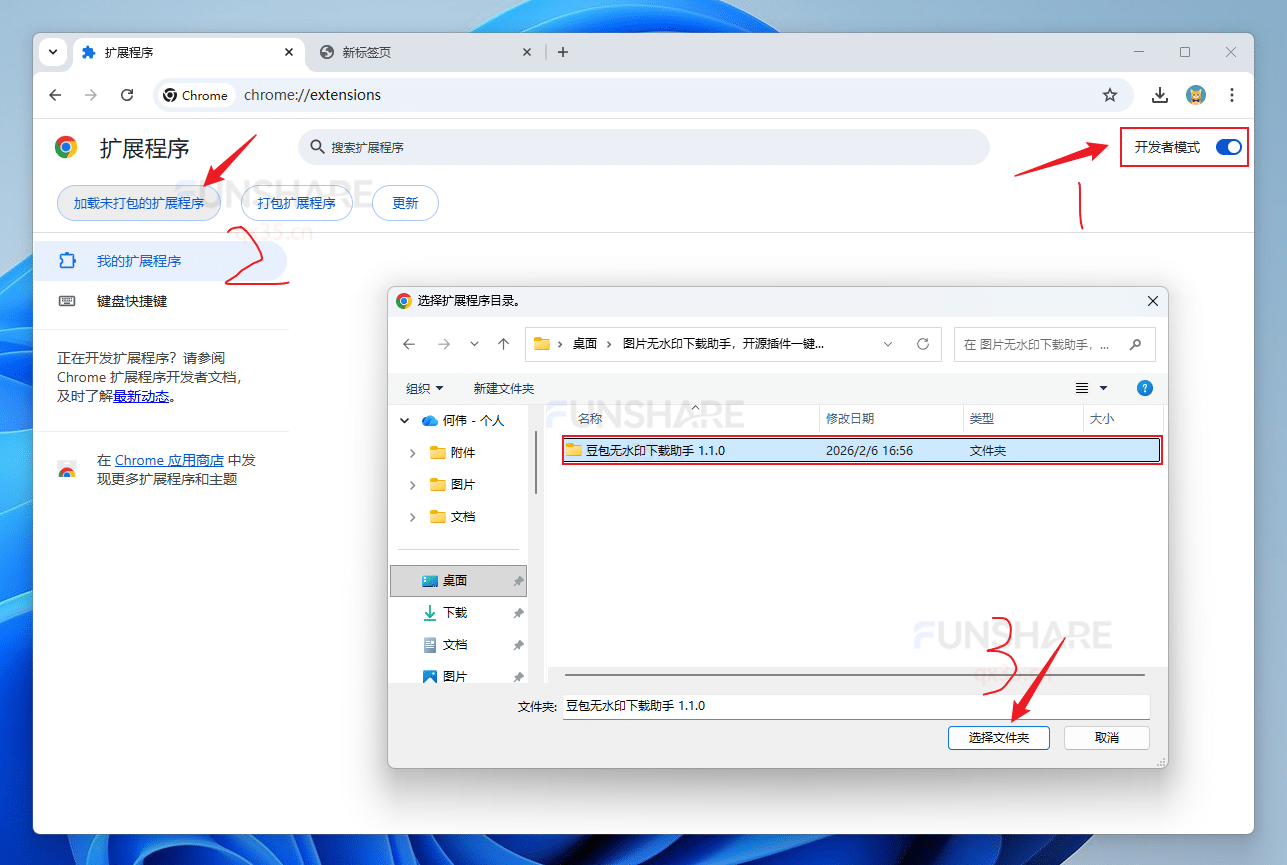Bookmark the page with the star icon
Screen dimensions: 1287x865
(x=1110, y=95)
